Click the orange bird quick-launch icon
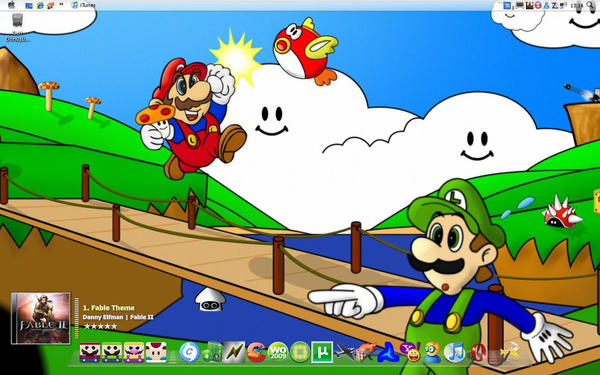Screen dimensions: 600x375 point(51,5)
